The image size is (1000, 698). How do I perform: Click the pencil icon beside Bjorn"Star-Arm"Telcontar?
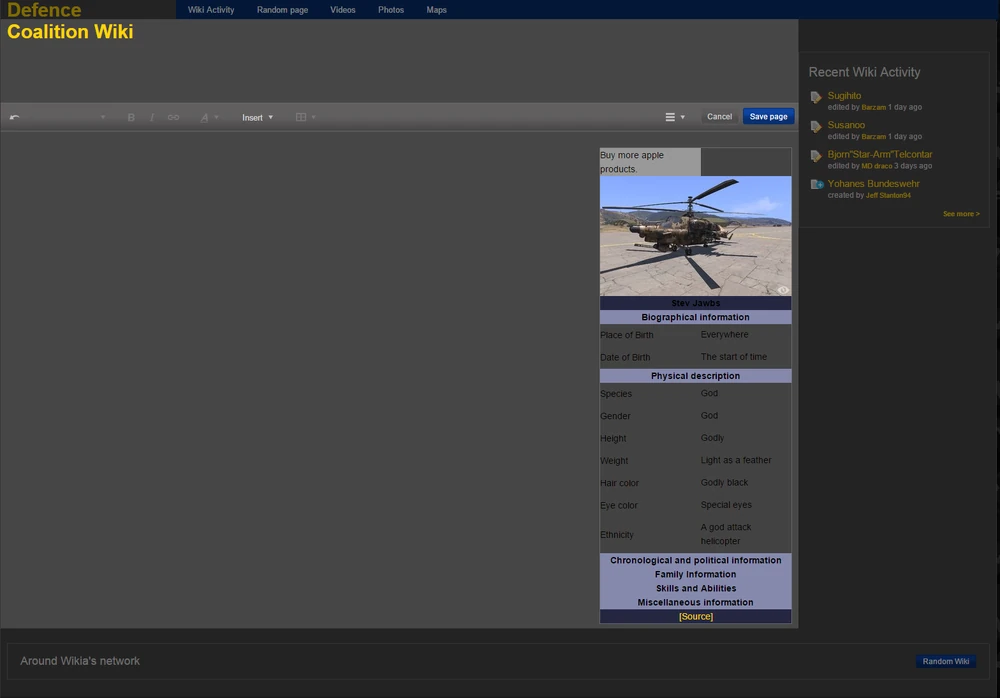[815, 155]
